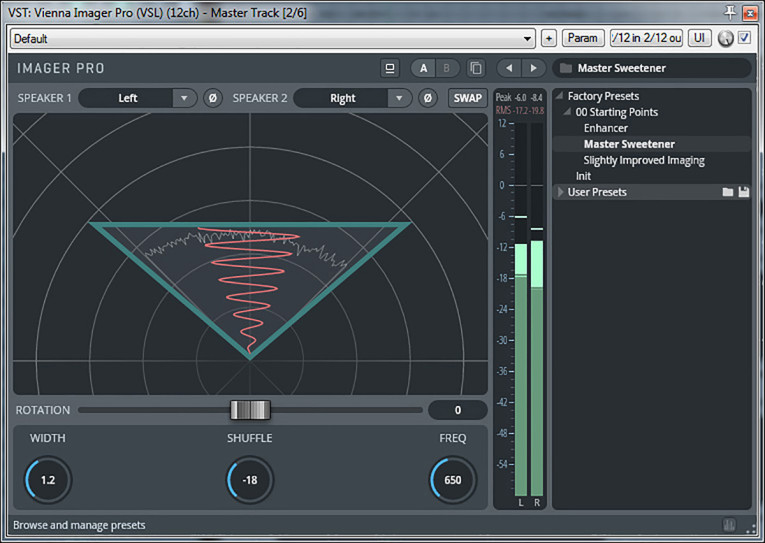Load the next preset with right arrow
Viewport: 765px width, 543px height.
click(x=533, y=68)
